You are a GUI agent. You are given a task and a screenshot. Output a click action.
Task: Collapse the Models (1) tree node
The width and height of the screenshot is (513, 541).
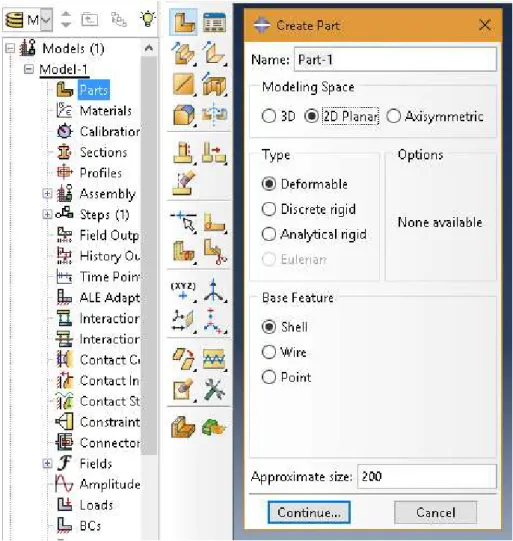[x=10, y=48]
